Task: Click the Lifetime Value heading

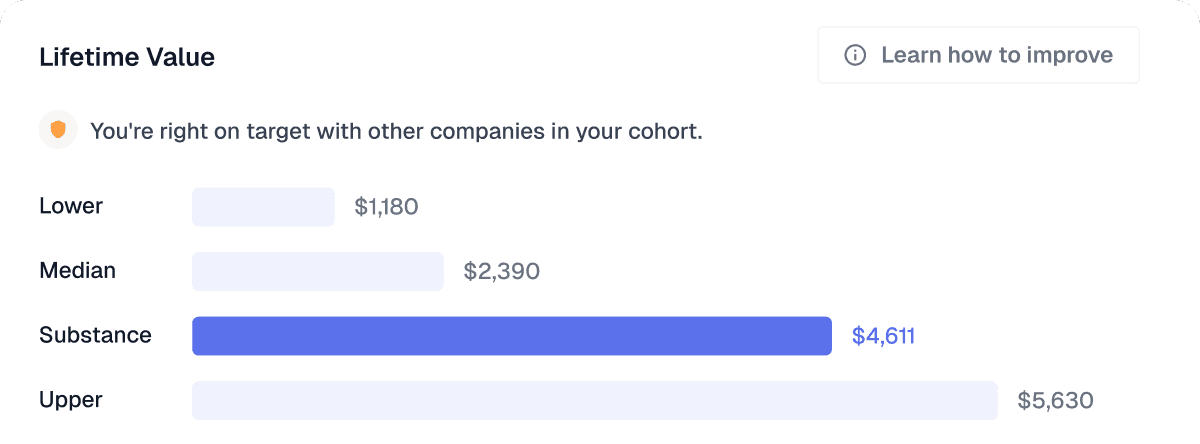Action: click(127, 57)
